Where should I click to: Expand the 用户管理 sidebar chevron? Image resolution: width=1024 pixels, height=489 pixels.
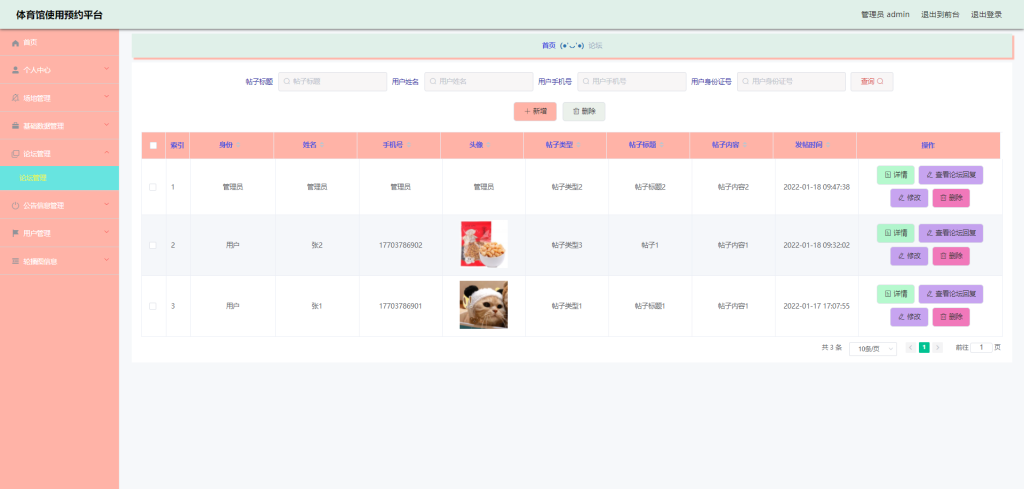click(106, 232)
